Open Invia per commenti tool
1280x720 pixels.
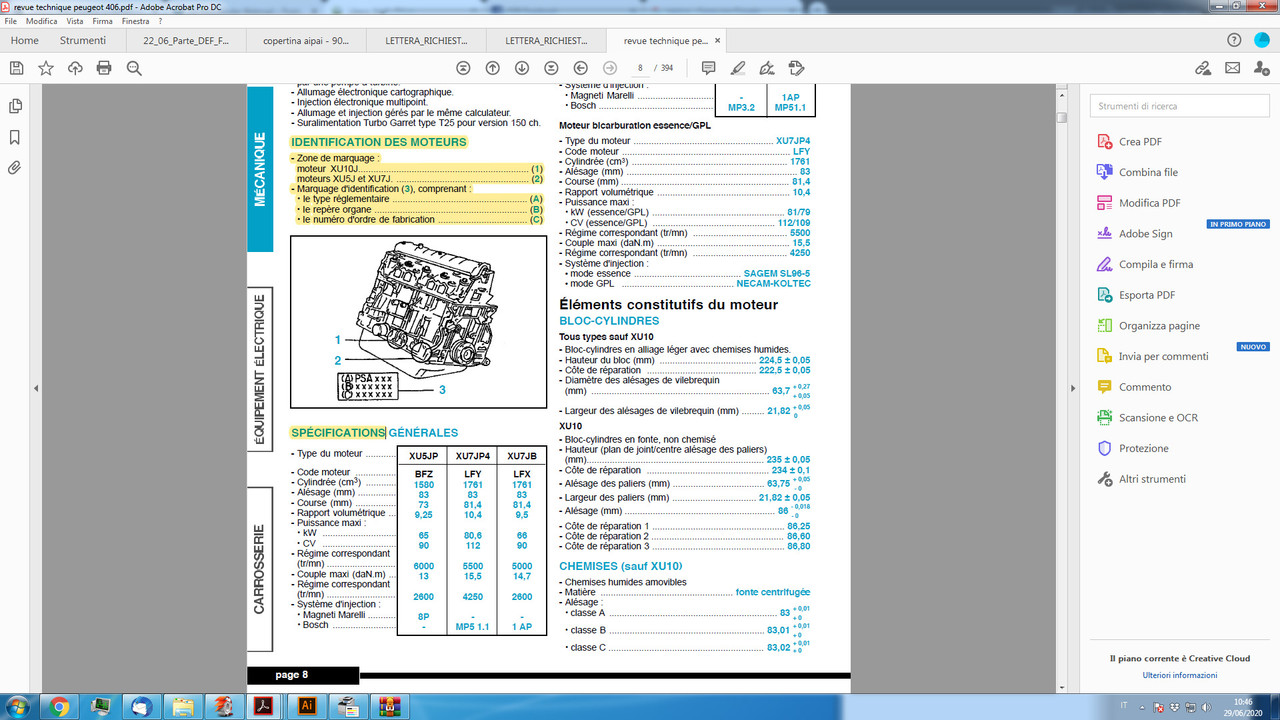(1163, 356)
